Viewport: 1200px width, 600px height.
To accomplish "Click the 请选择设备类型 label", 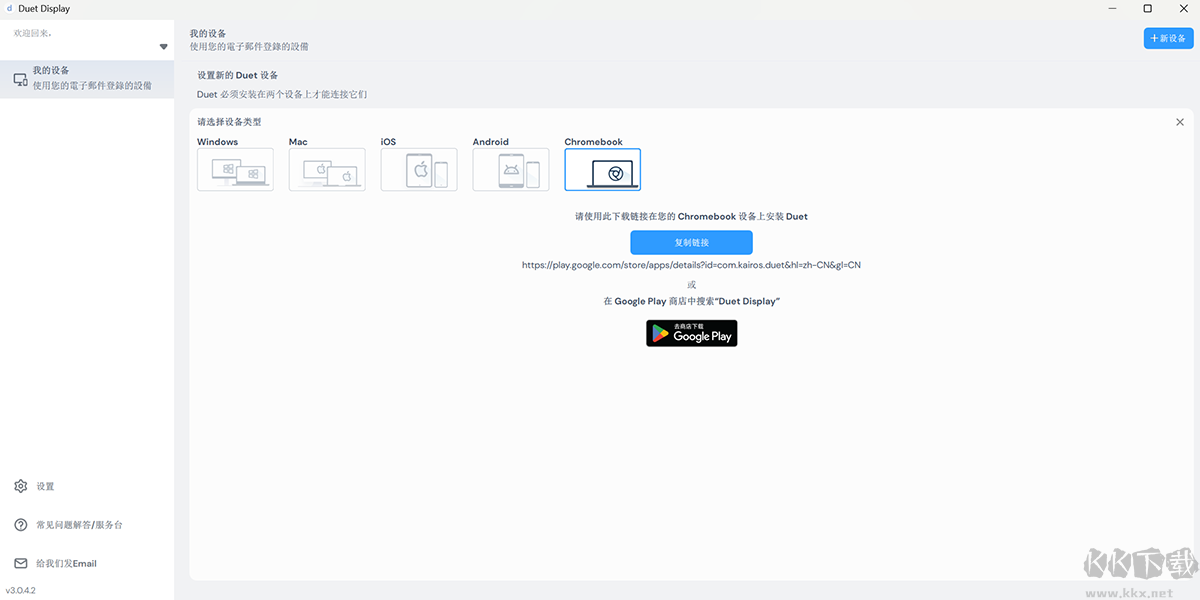I will tap(229, 122).
